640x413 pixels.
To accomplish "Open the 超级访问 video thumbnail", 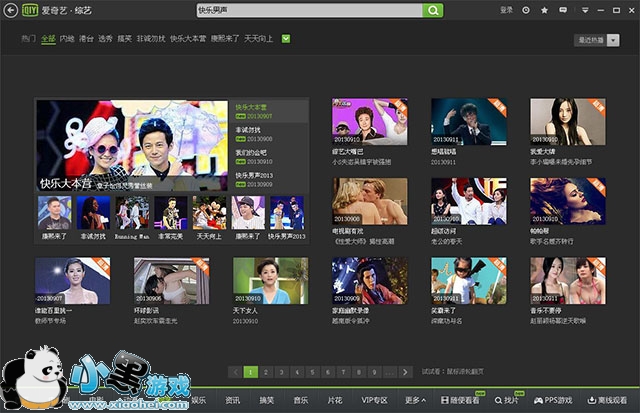I will tap(469, 201).
